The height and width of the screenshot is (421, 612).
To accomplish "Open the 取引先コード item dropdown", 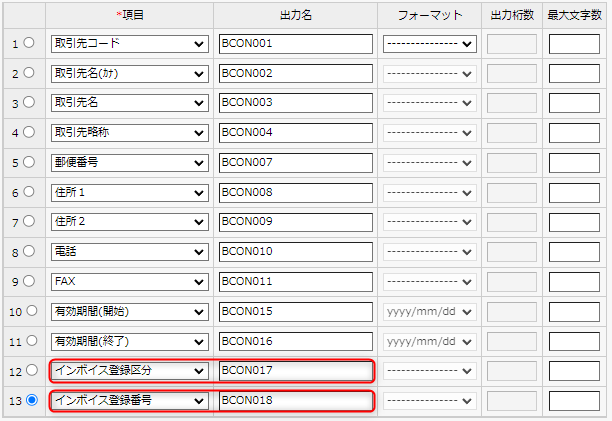I will click(129, 44).
